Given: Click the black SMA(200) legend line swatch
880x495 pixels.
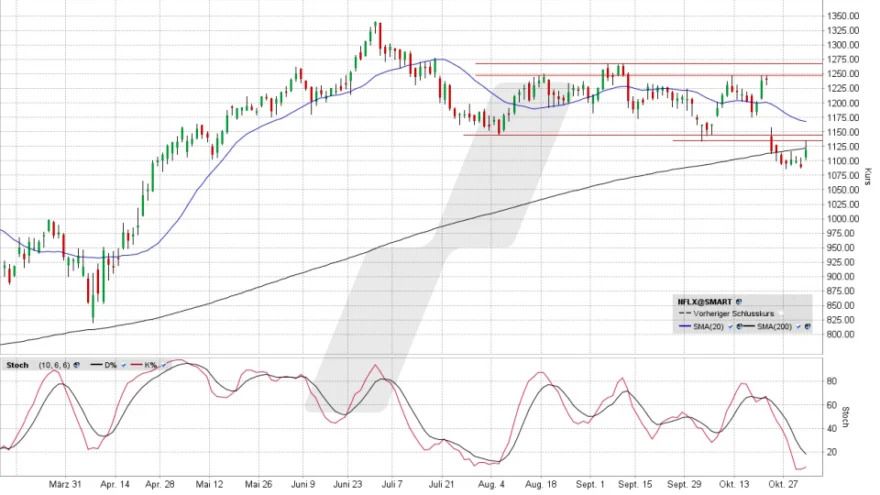Looking at the screenshot, I should (749, 327).
